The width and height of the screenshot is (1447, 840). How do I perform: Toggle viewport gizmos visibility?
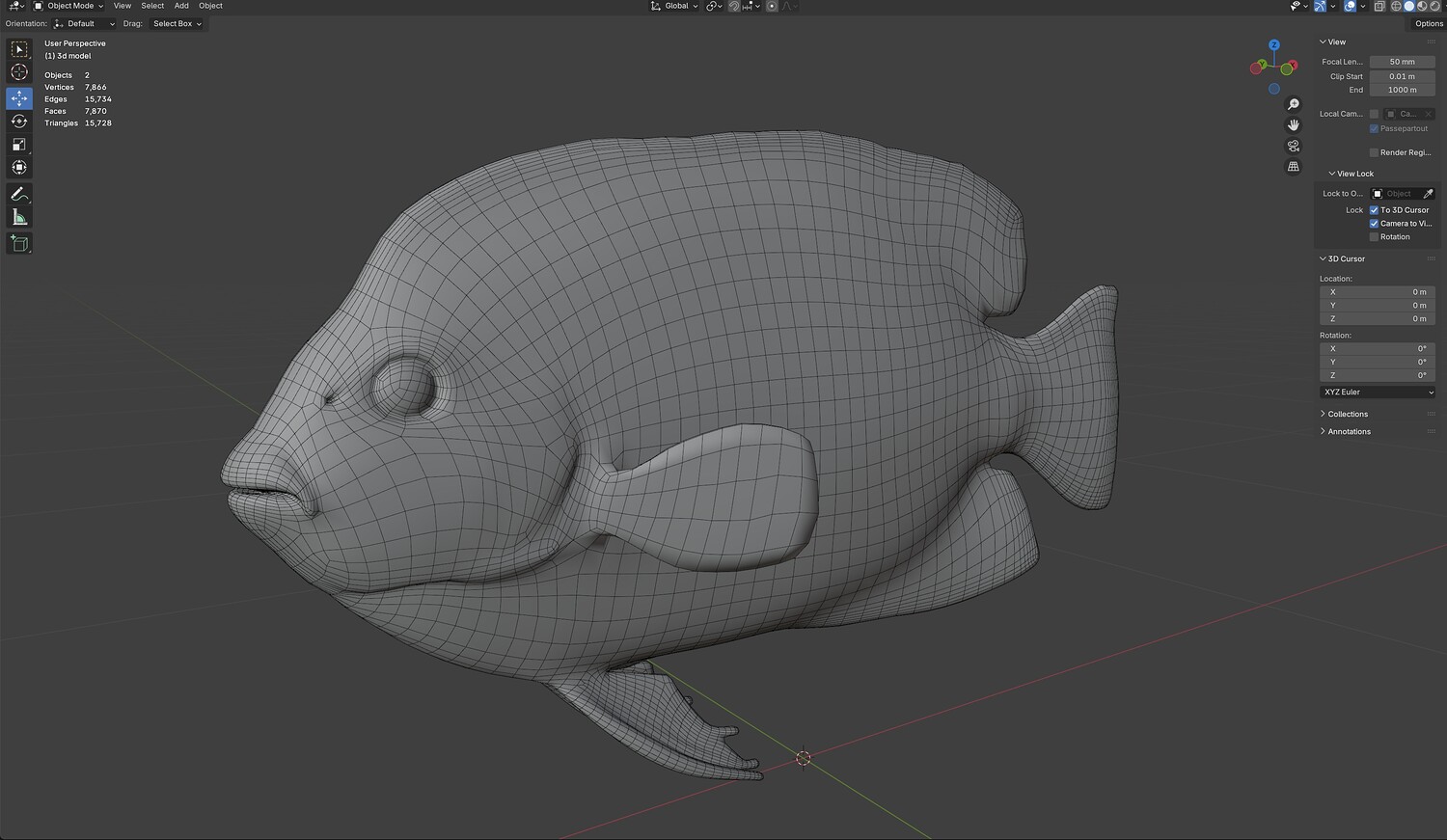pyautogui.click(x=1320, y=6)
